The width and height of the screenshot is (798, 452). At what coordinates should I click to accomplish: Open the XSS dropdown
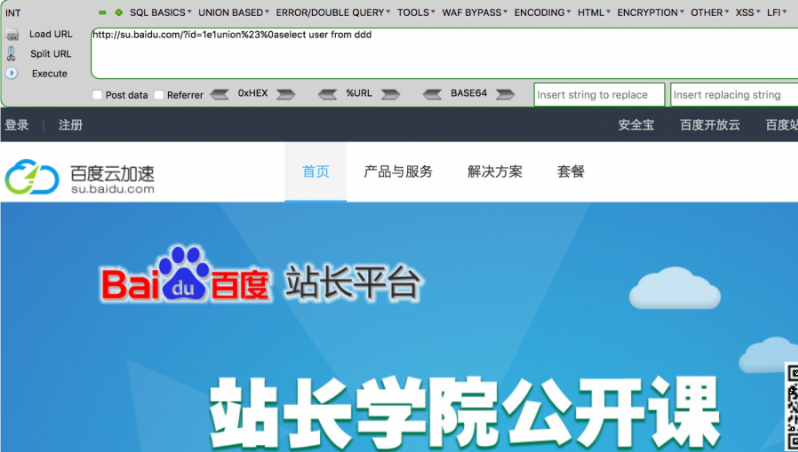pos(747,12)
